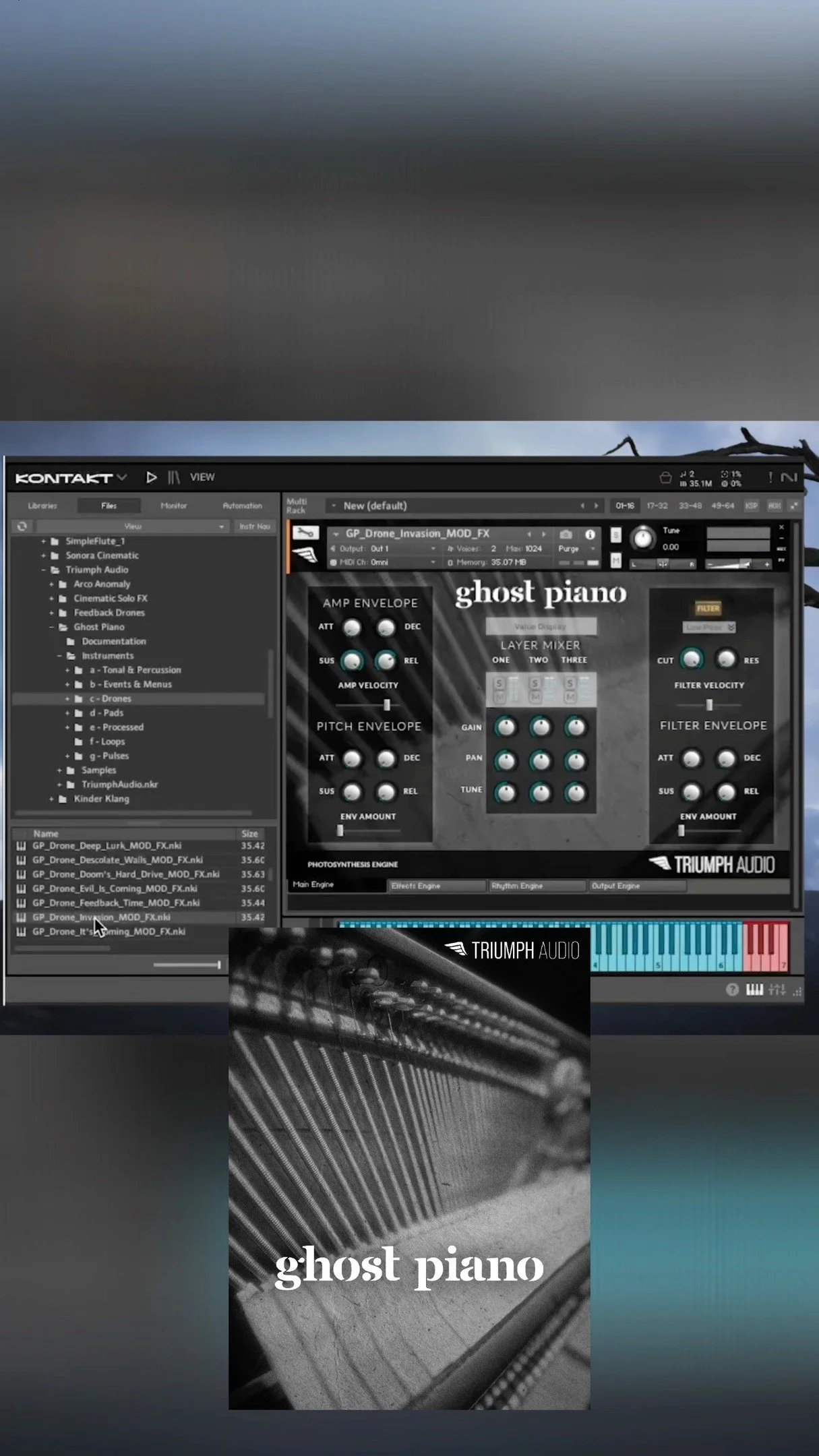Screen dimensions: 819x1456
Task: Click the filter CUT knob
Action: [x=692, y=659]
